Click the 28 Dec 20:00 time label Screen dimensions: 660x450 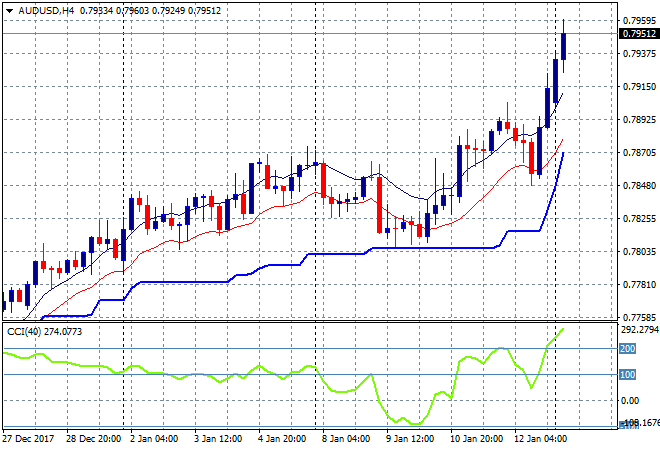click(x=93, y=439)
